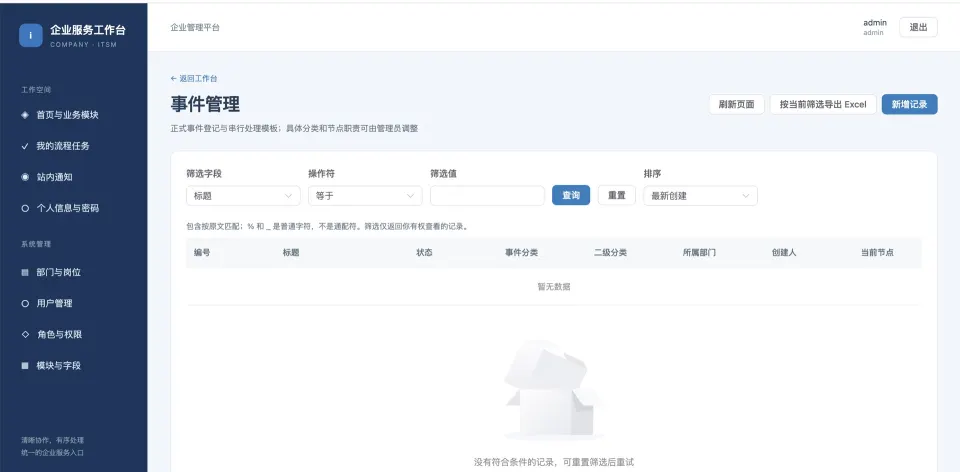Click the diamond outline icon beside 角色与权限

(x=25, y=334)
